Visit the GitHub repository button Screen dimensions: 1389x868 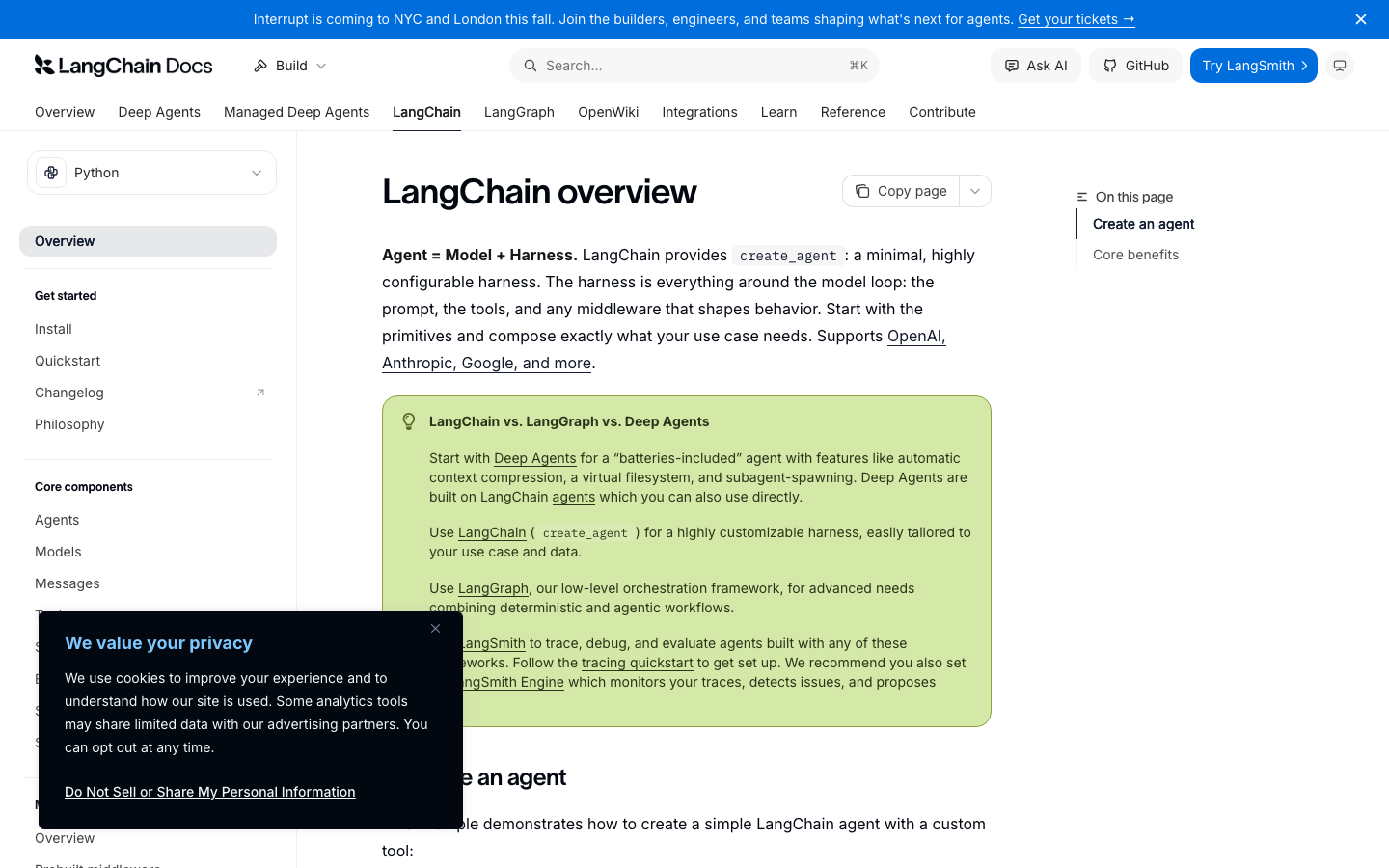point(1135,66)
